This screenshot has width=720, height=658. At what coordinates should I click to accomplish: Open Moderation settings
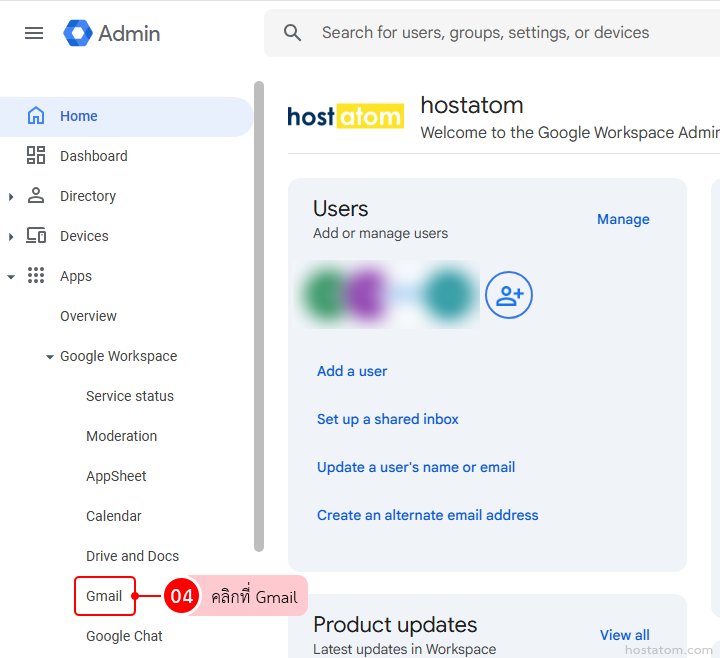(x=122, y=436)
